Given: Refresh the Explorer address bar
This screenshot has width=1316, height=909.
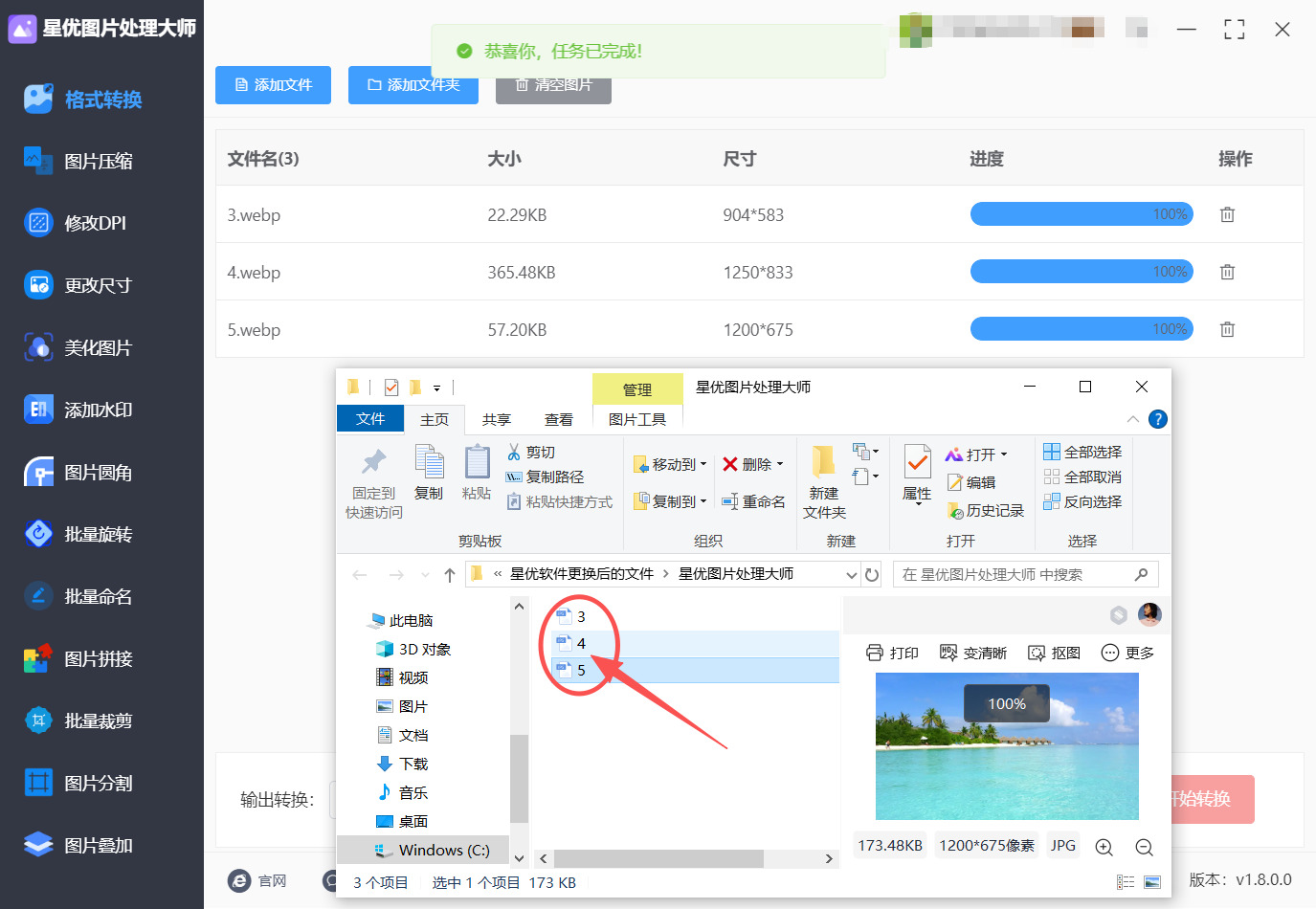Looking at the screenshot, I should point(872,575).
